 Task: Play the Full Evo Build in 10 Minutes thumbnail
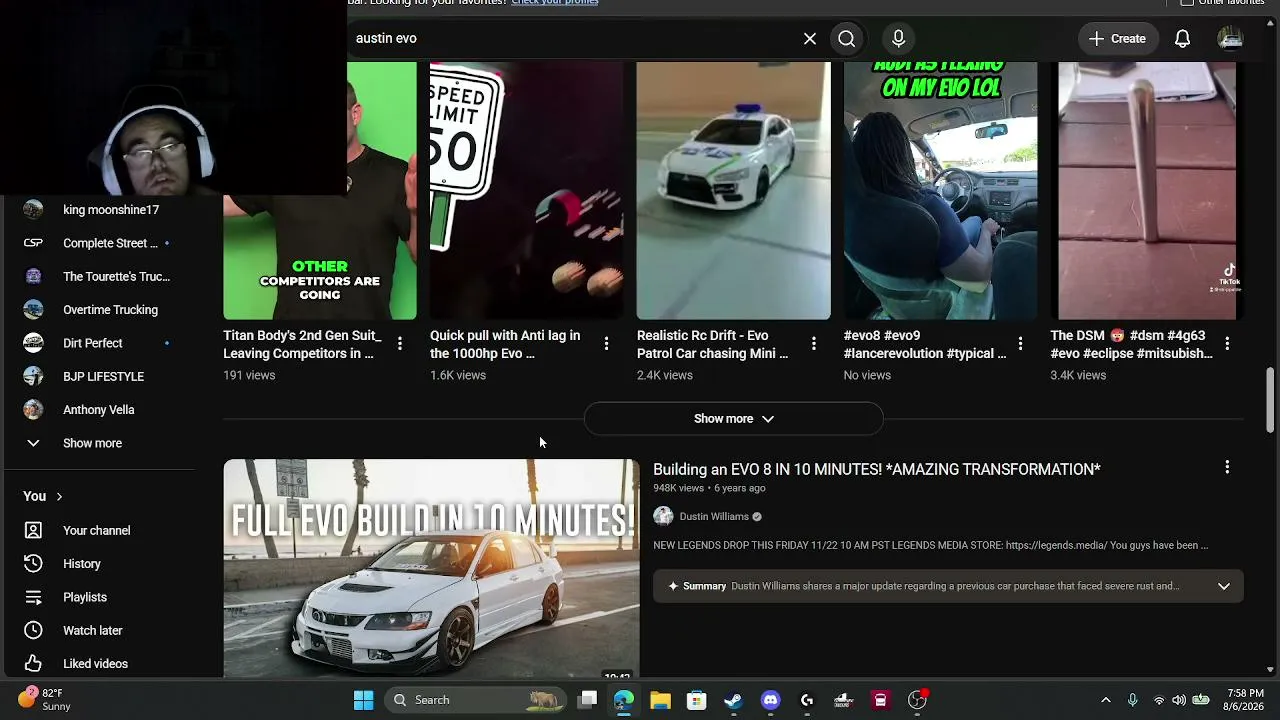click(431, 568)
